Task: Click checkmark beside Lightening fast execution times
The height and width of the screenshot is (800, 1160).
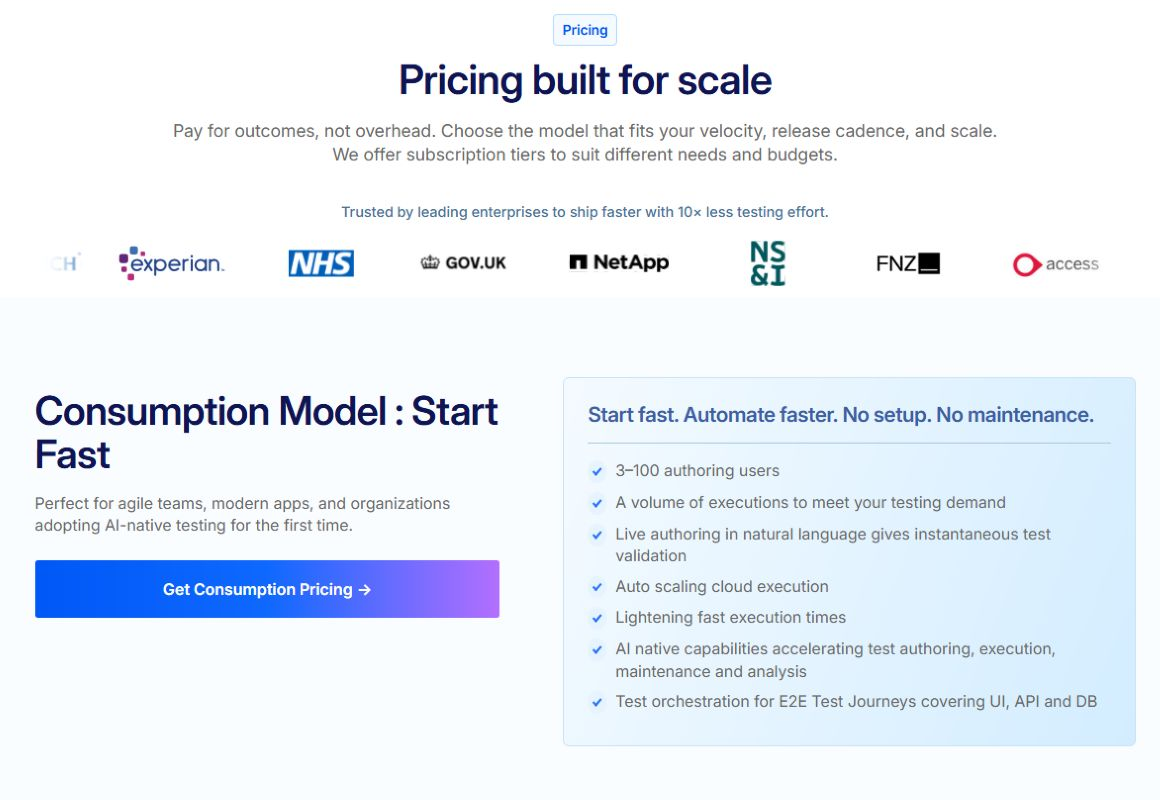Action: 597,618
